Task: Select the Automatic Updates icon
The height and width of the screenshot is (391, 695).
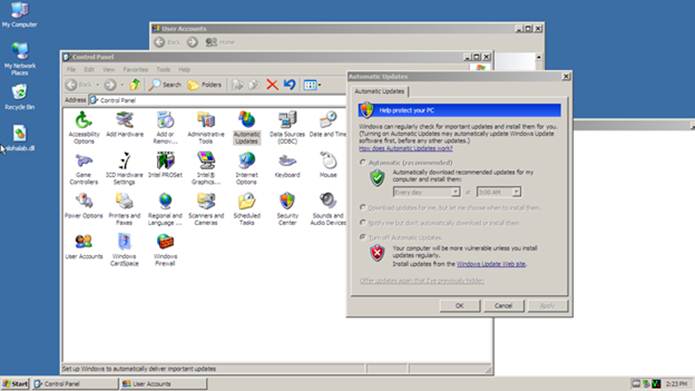Action: (x=246, y=127)
